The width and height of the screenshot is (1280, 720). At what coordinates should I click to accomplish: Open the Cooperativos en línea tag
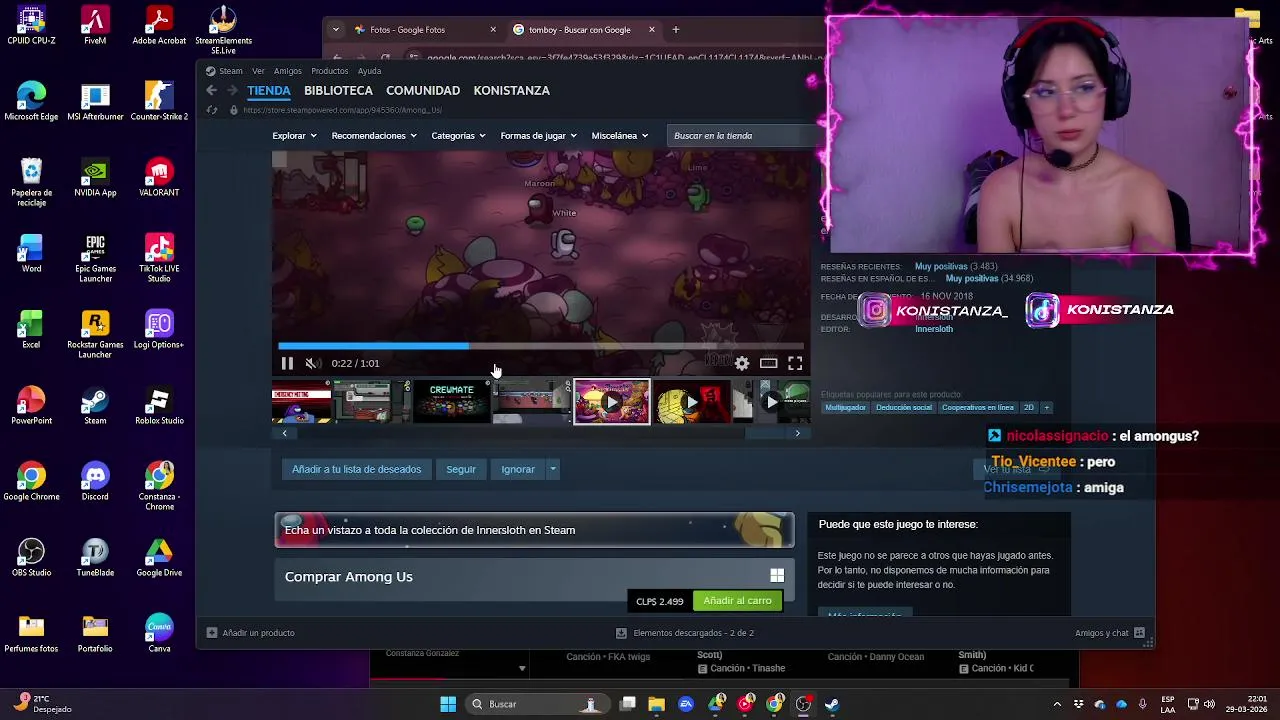coord(978,407)
